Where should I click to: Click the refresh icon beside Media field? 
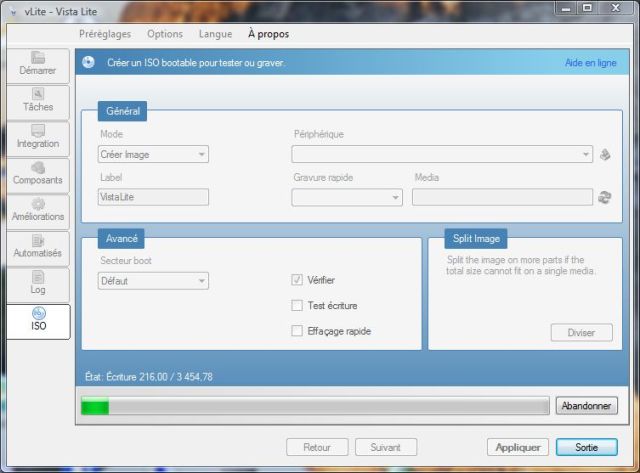tap(604, 198)
